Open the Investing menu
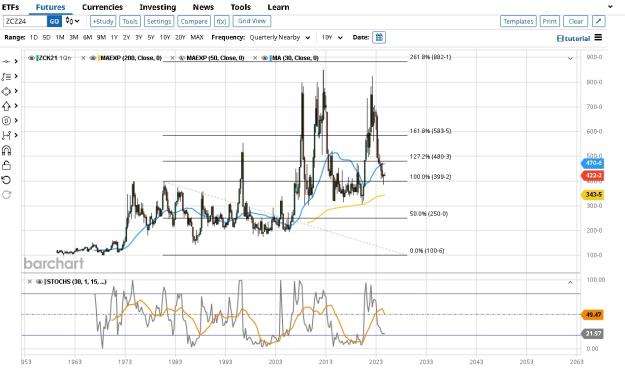Screen dimensions: 625x369 click(x=157, y=7)
